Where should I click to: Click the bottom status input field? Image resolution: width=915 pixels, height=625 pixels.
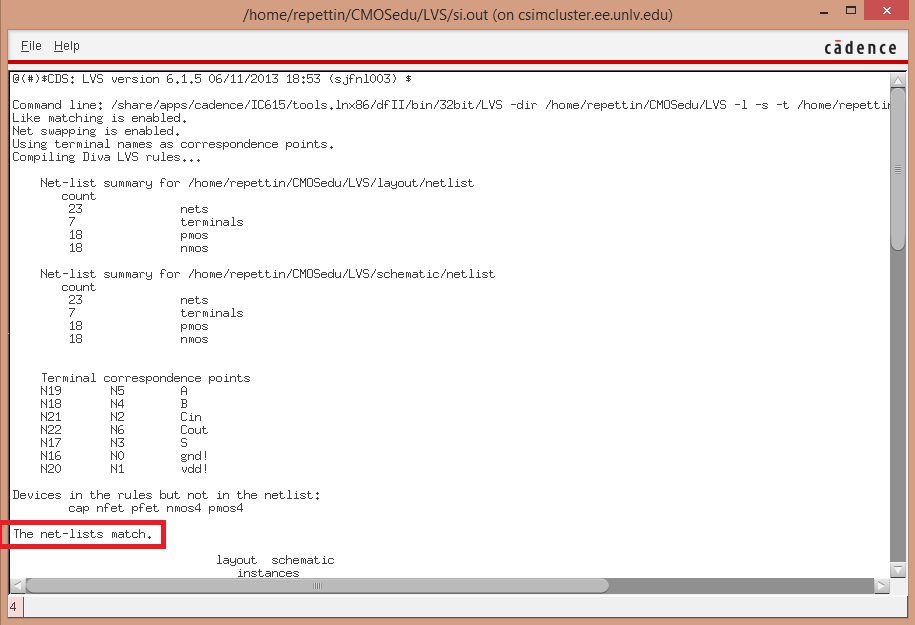465,607
